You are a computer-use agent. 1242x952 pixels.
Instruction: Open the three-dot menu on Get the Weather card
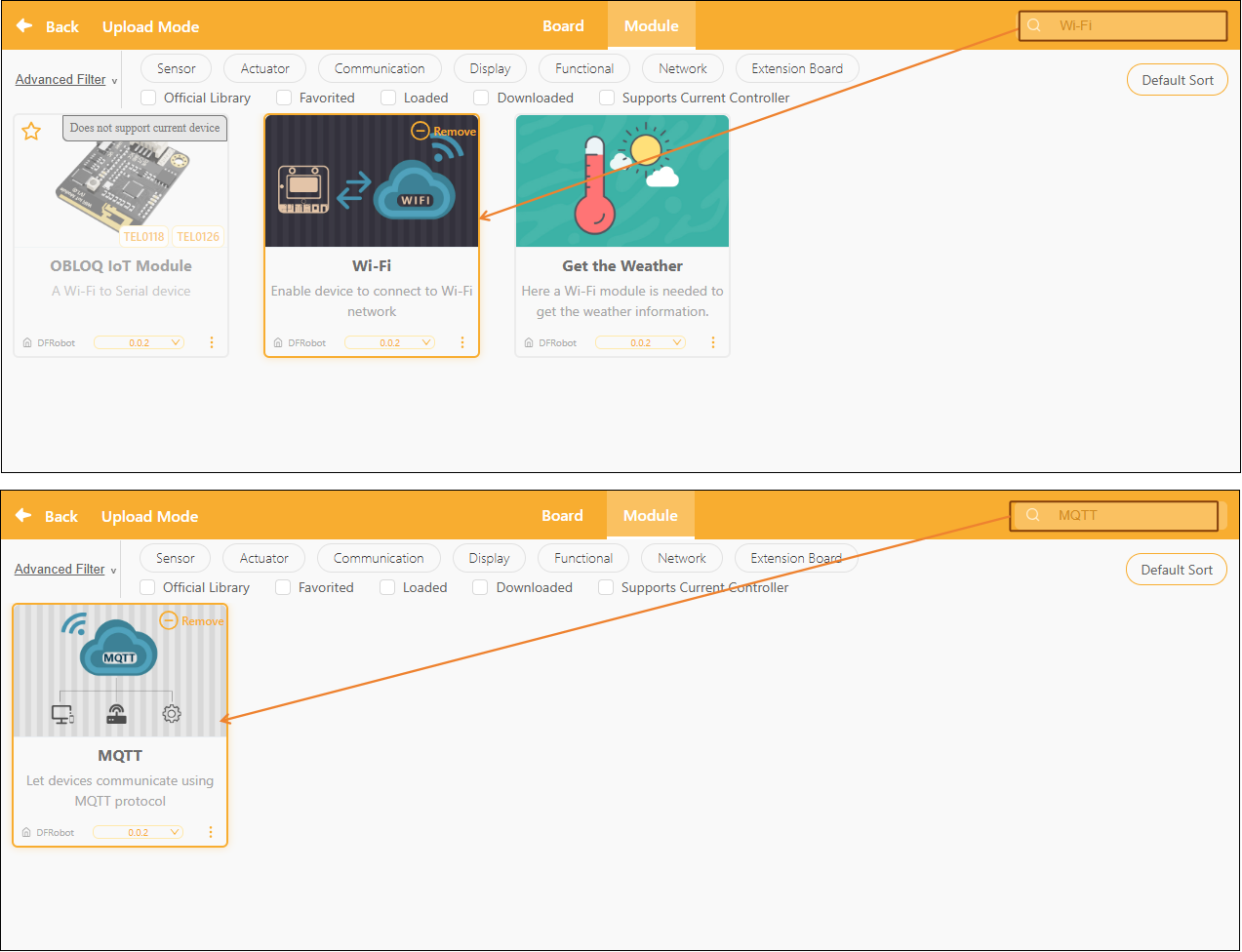[713, 342]
